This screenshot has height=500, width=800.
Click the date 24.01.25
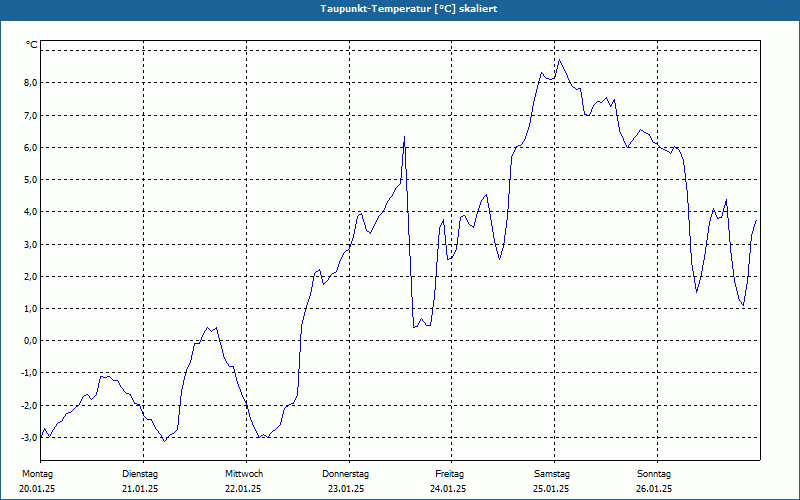coord(448,489)
